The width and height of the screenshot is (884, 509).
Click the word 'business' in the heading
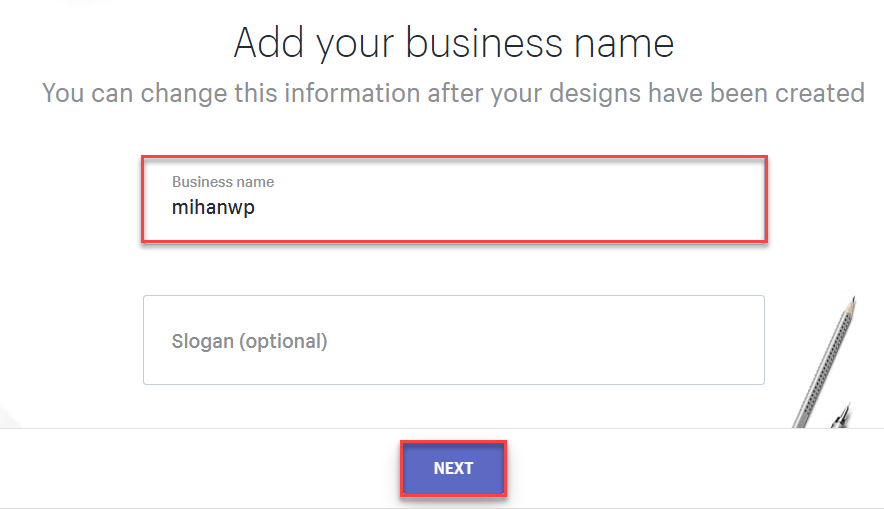(x=484, y=43)
